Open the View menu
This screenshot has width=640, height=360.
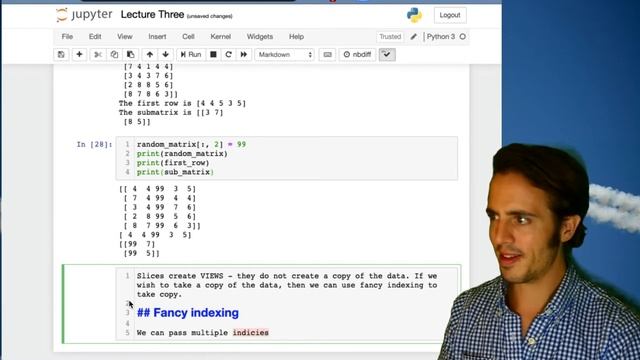125,37
